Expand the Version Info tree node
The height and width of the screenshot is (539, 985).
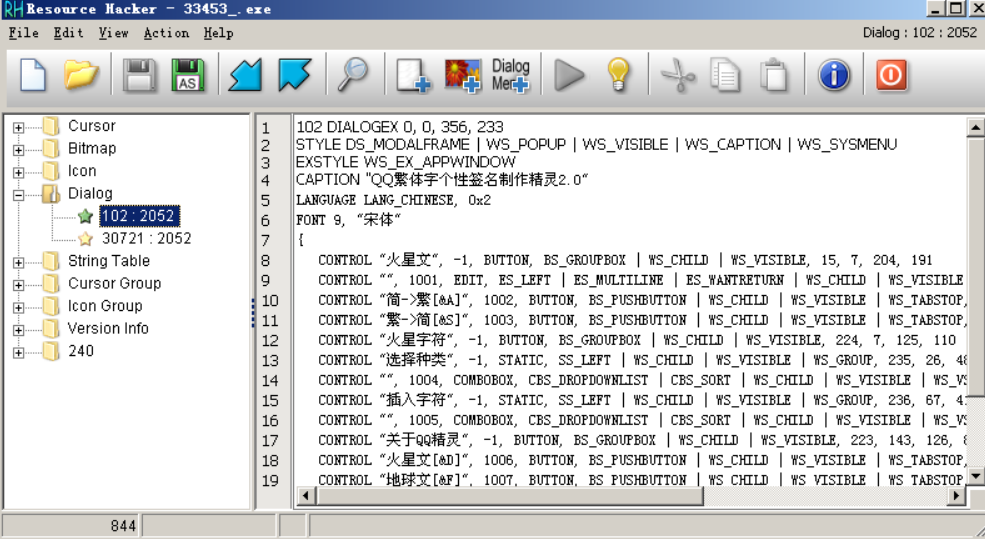coord(18,330)
